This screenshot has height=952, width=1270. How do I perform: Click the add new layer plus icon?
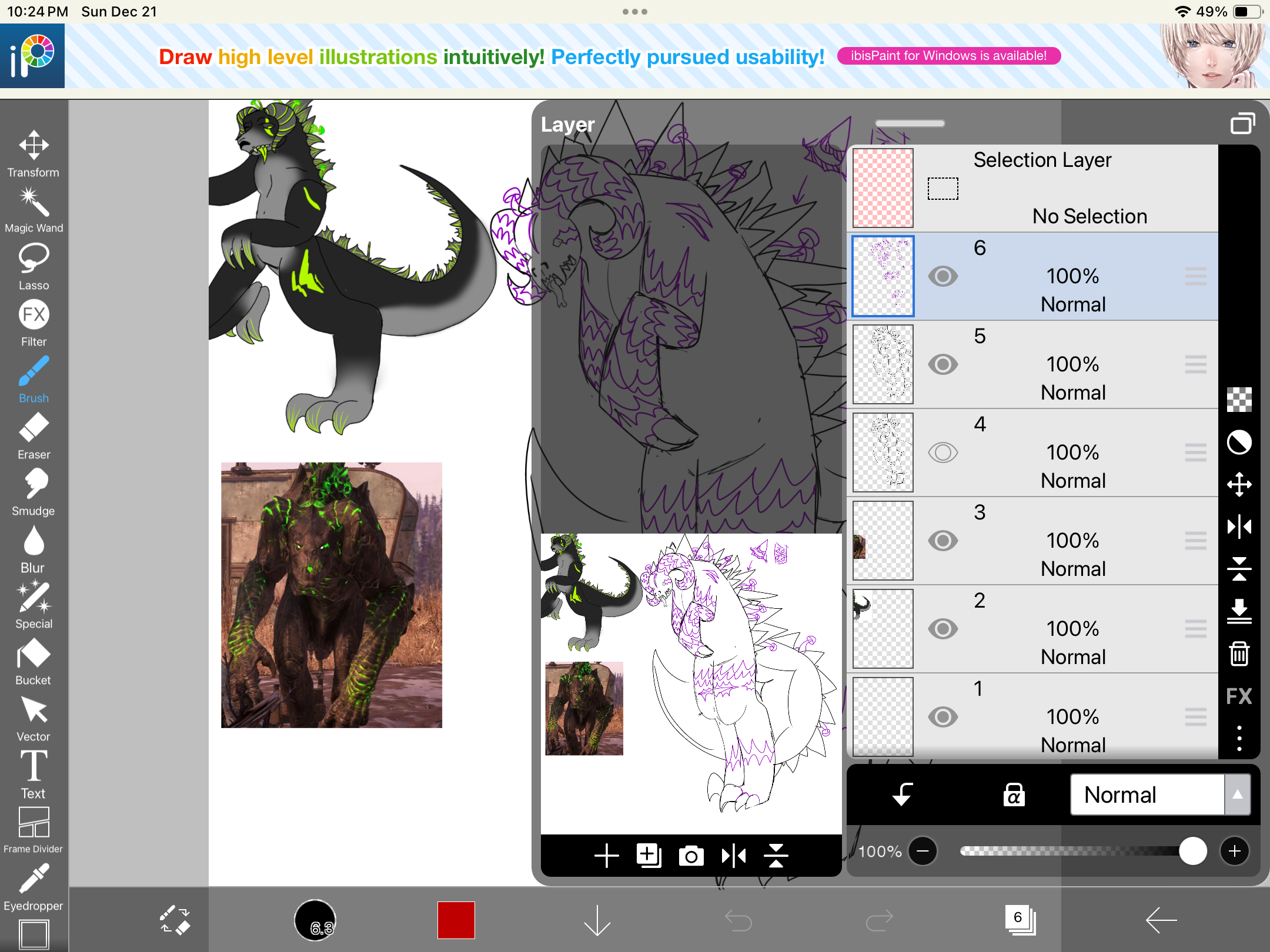[606, 856]
